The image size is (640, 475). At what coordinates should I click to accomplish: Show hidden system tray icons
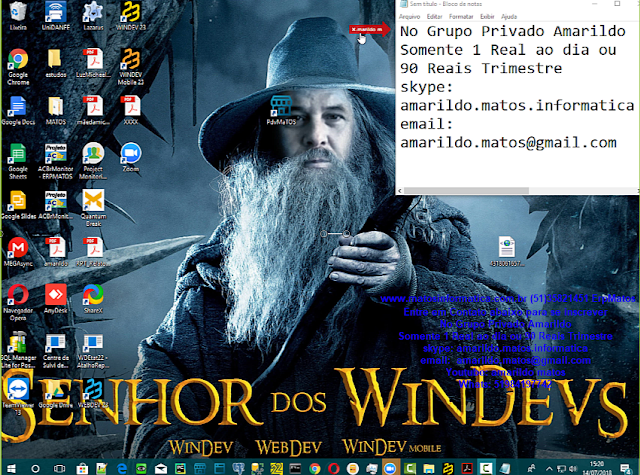(x=549, y=468)
